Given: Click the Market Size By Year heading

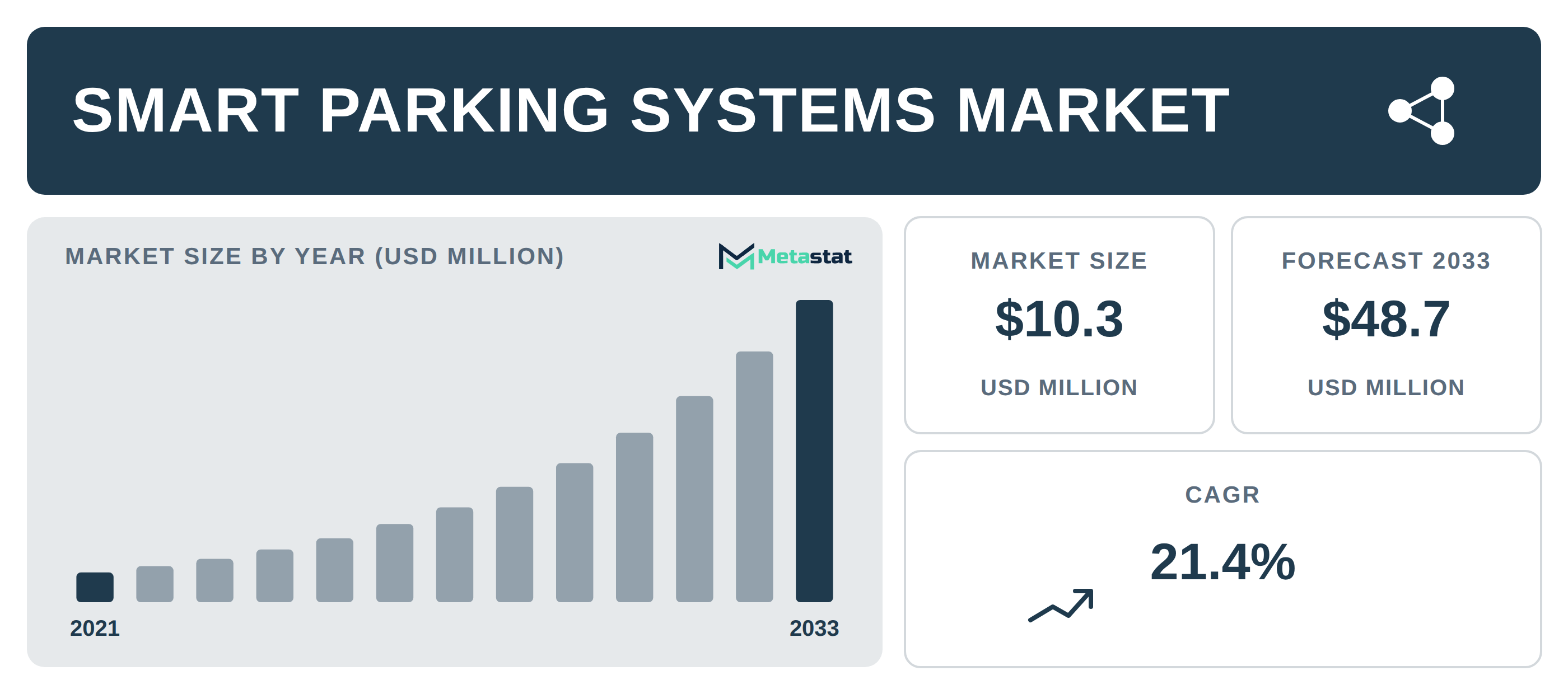Looking at the screenshot, I should click(x=315, y=256).
